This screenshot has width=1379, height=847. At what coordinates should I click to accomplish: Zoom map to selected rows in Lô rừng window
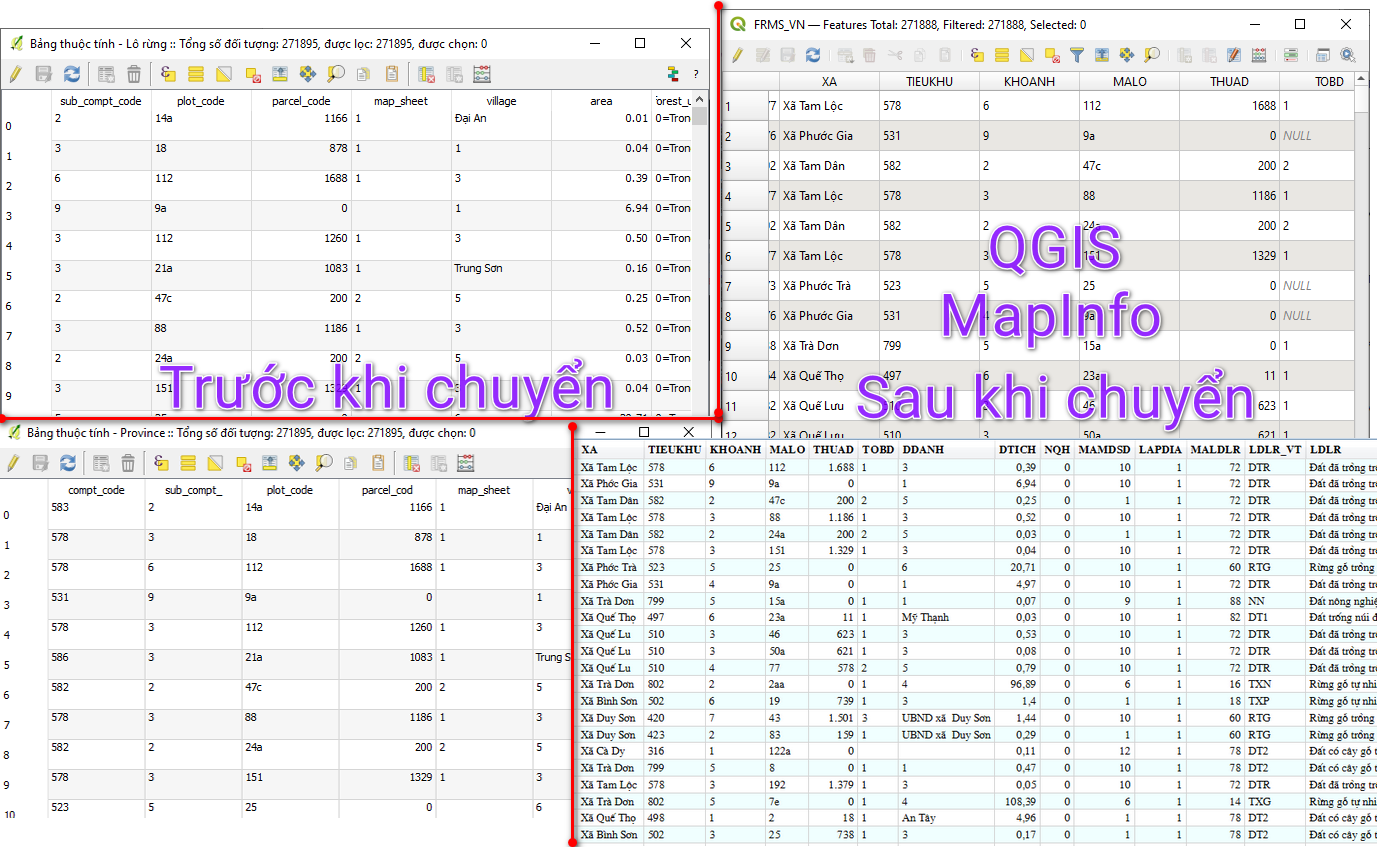click(x=336, y=73)
